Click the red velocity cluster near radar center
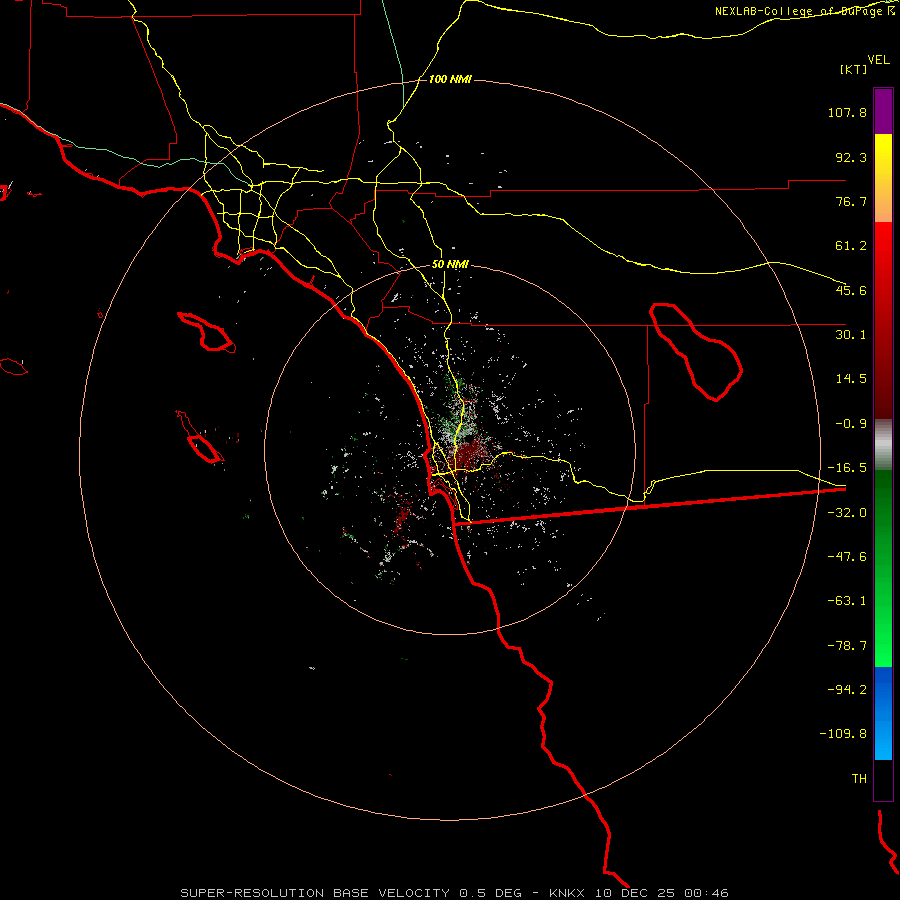The height and width of the screenshot is (900, 900). [470, 453]
